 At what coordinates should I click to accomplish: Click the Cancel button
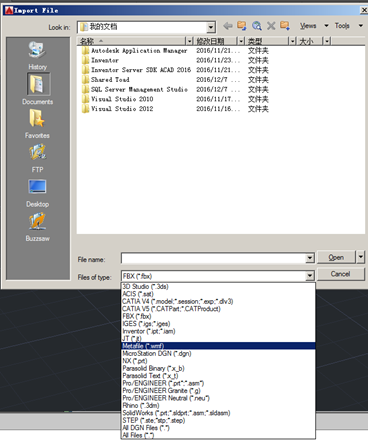point(340,274)
